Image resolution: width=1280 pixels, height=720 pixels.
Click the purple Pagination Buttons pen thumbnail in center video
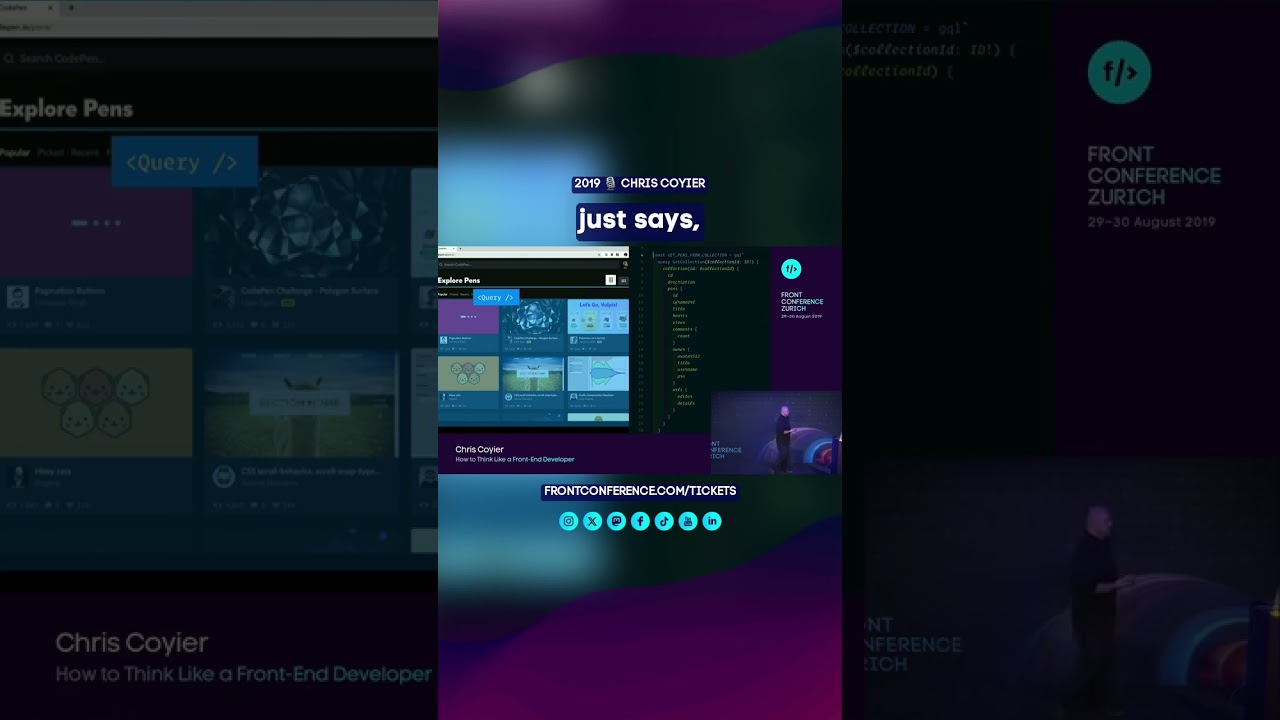click(468, 317)
